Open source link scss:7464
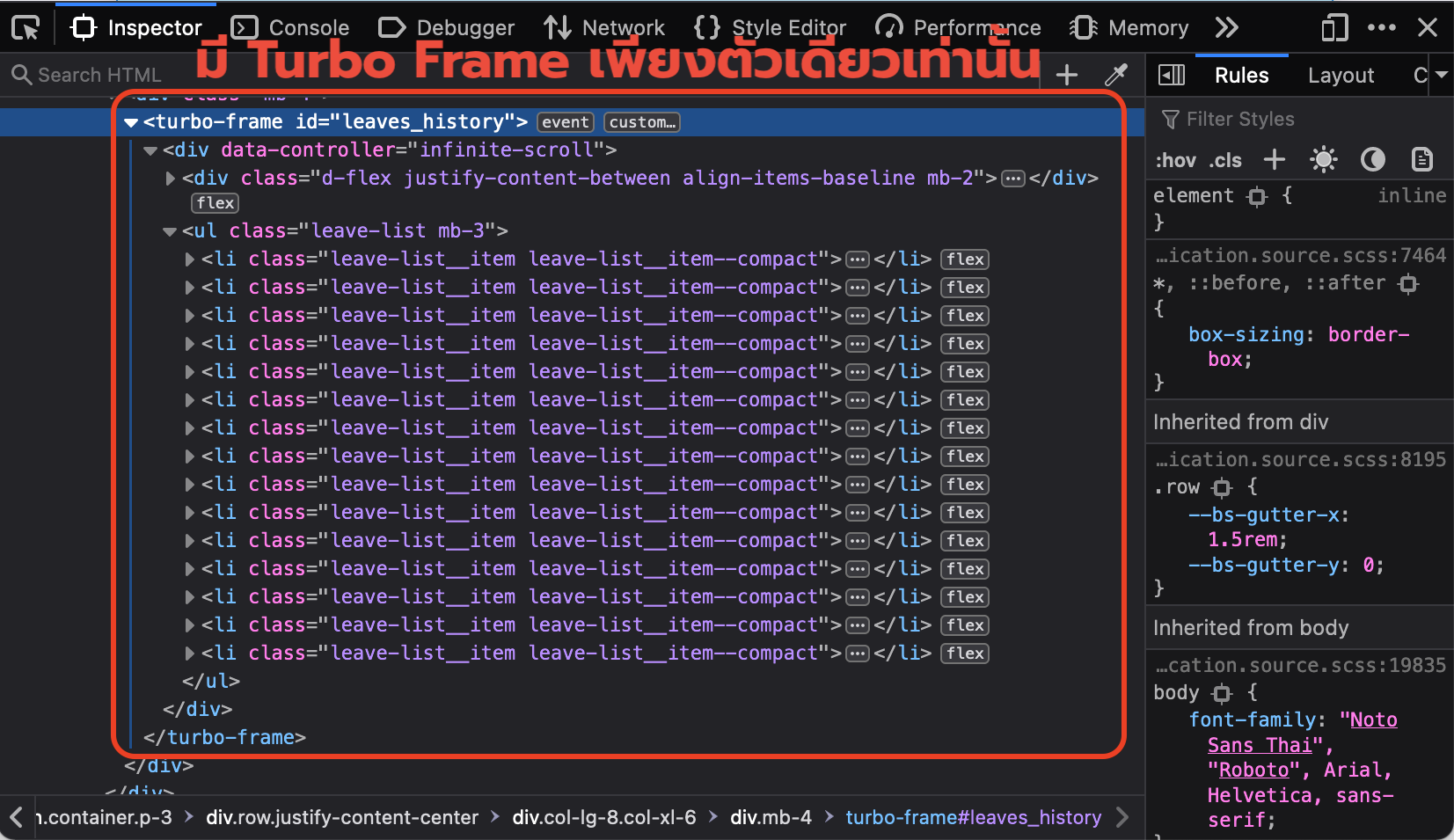This screenshot has height=840, width=1454. (x=1300, y=256)
